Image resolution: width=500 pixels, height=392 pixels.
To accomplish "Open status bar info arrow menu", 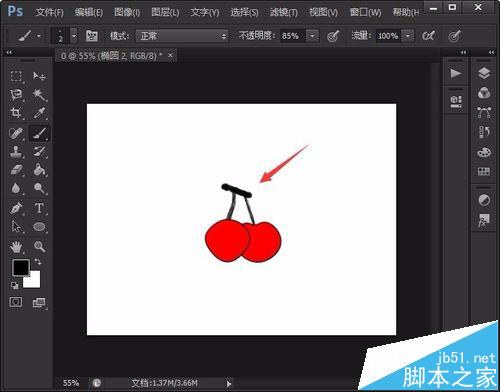I will pos(229,384).
